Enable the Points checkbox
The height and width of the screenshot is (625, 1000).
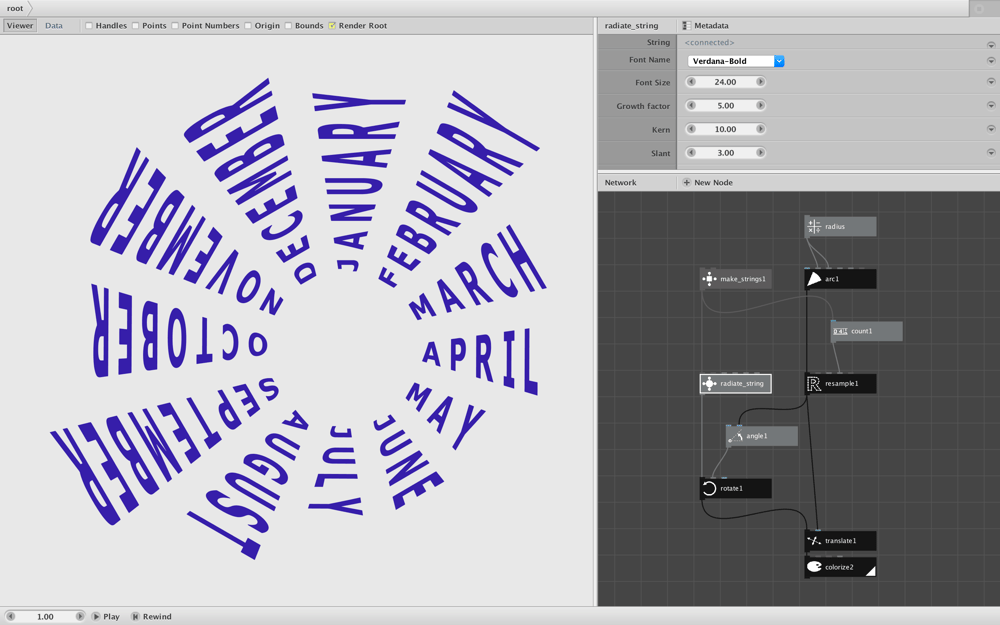(x=135, y=26)
